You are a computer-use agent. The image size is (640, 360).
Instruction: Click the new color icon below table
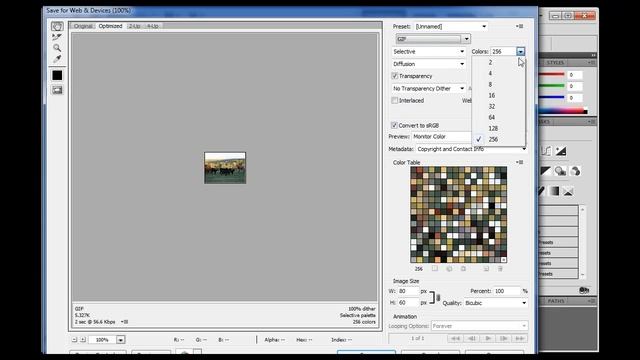(x=486, y=269)
